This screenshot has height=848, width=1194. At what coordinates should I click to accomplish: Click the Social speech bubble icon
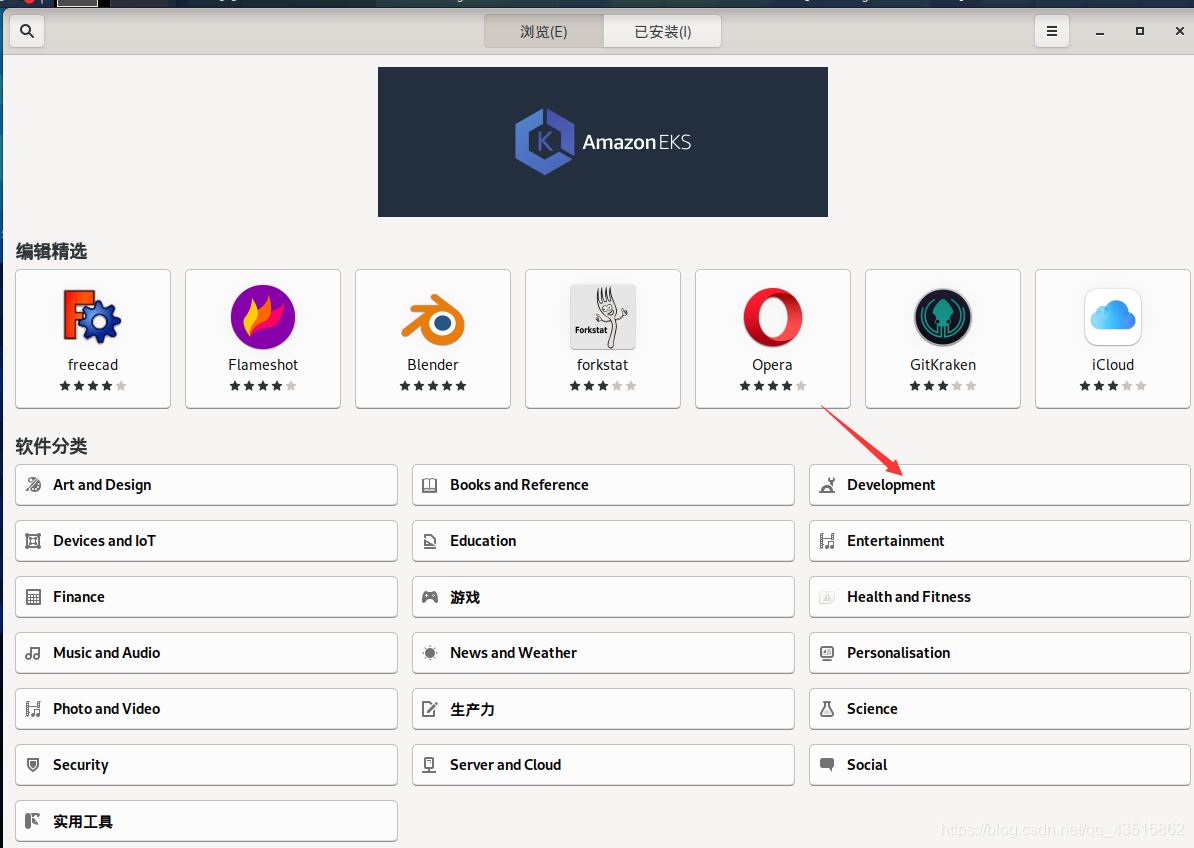(826, 764)
